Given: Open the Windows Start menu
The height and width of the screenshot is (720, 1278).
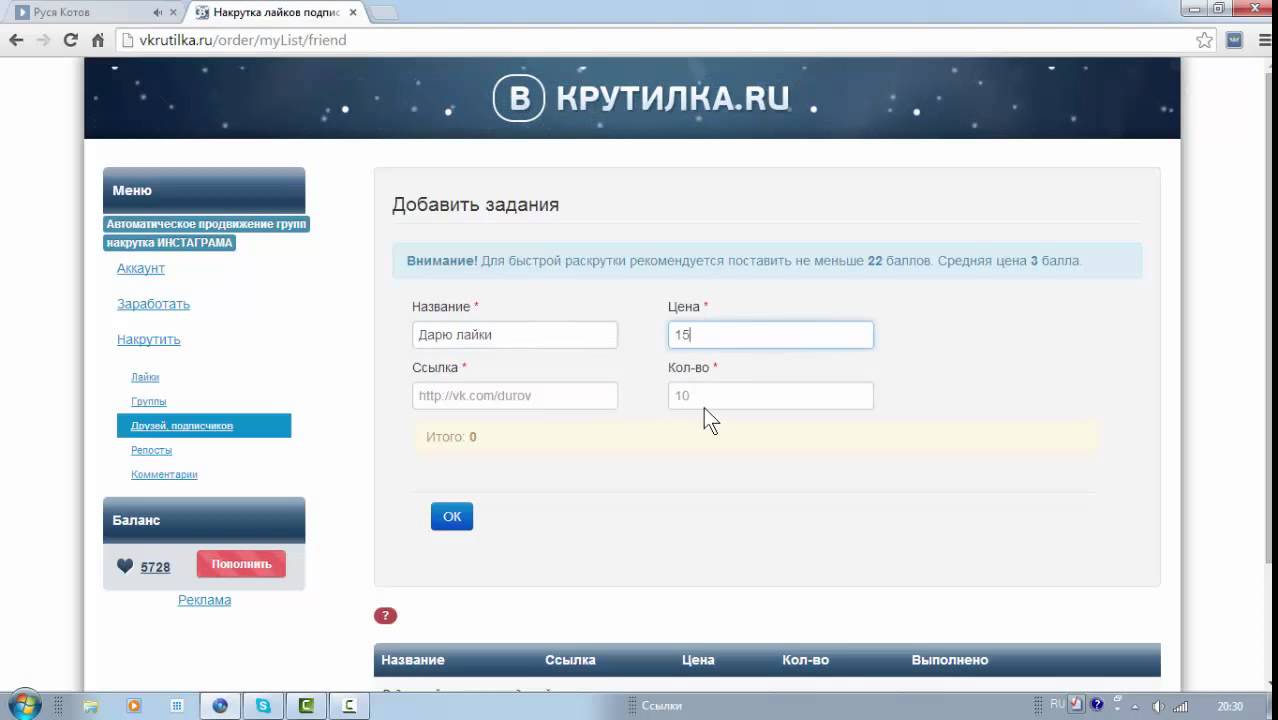Looking at the screenshot, I should pos(24,705).
